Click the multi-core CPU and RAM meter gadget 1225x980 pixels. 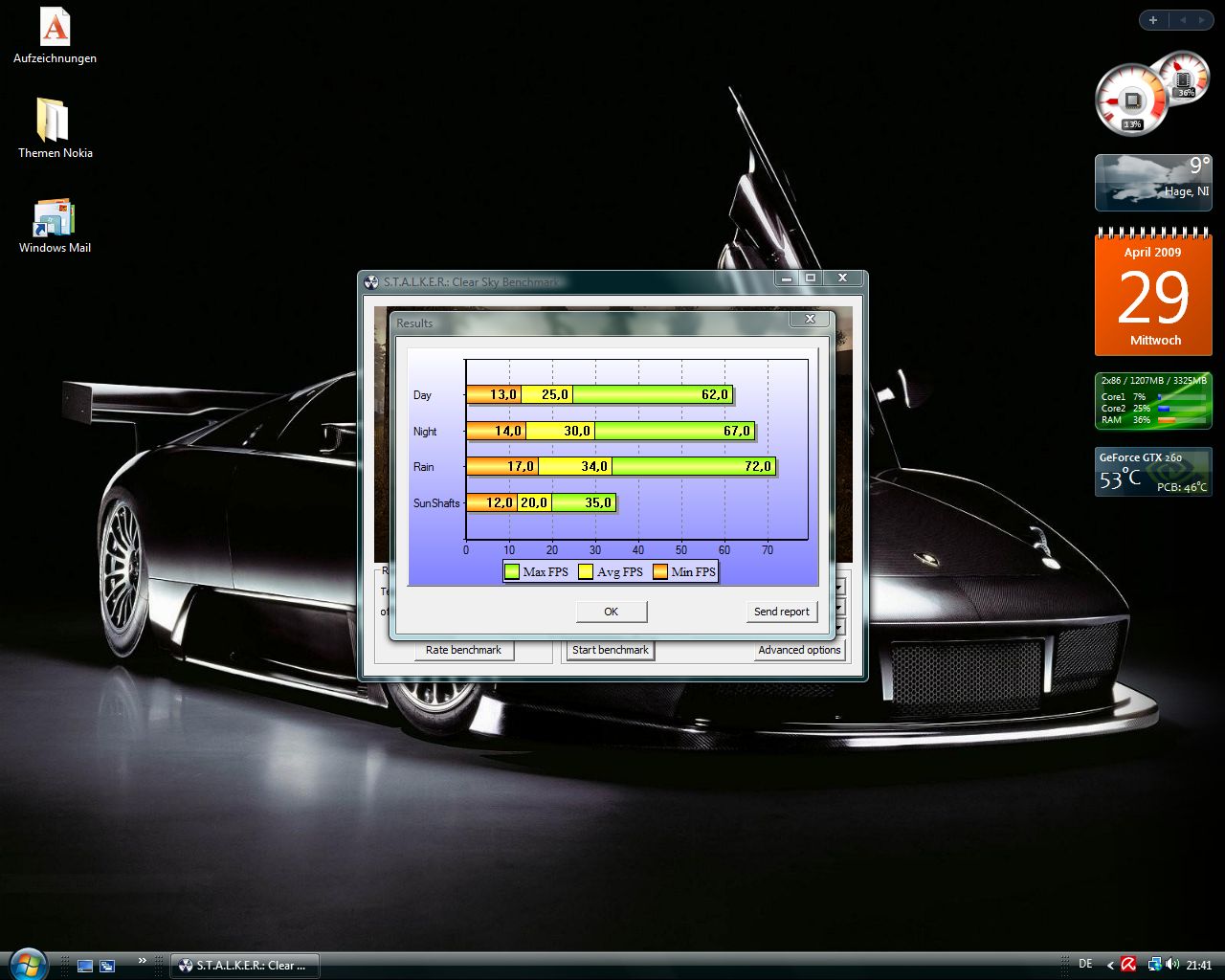[x=1153, y=401]
